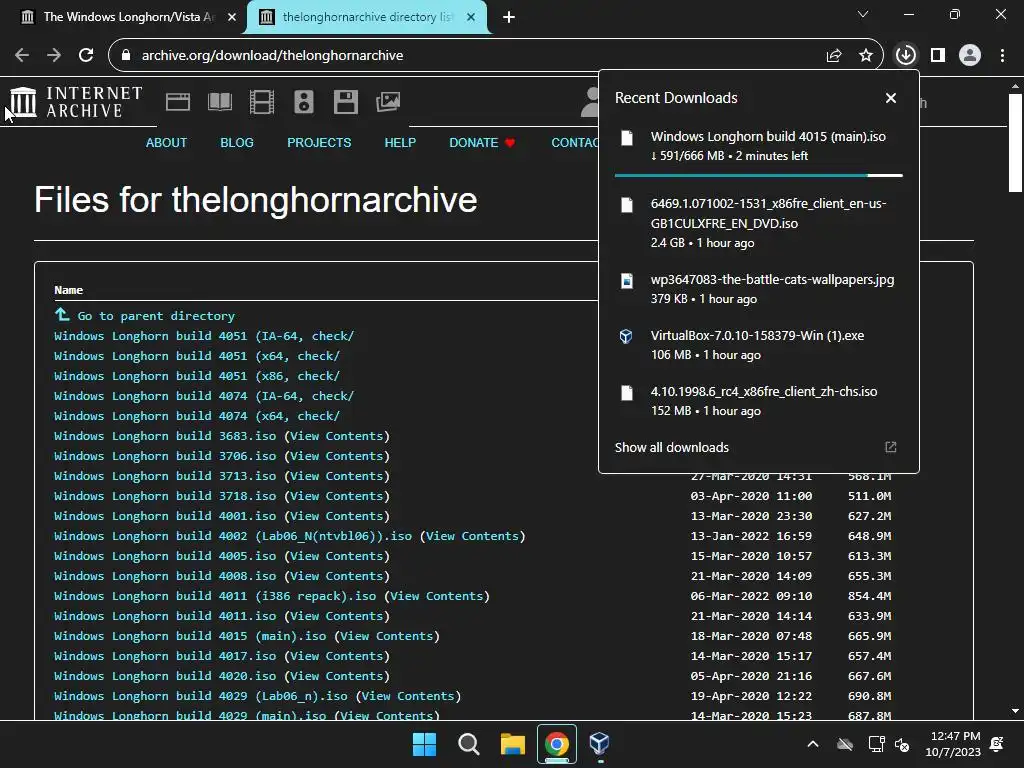Toggle the Chrome downloads toolbar icon
This screenshot has width=1024, height=768.
pyautogui.click(x=906, y=56)
